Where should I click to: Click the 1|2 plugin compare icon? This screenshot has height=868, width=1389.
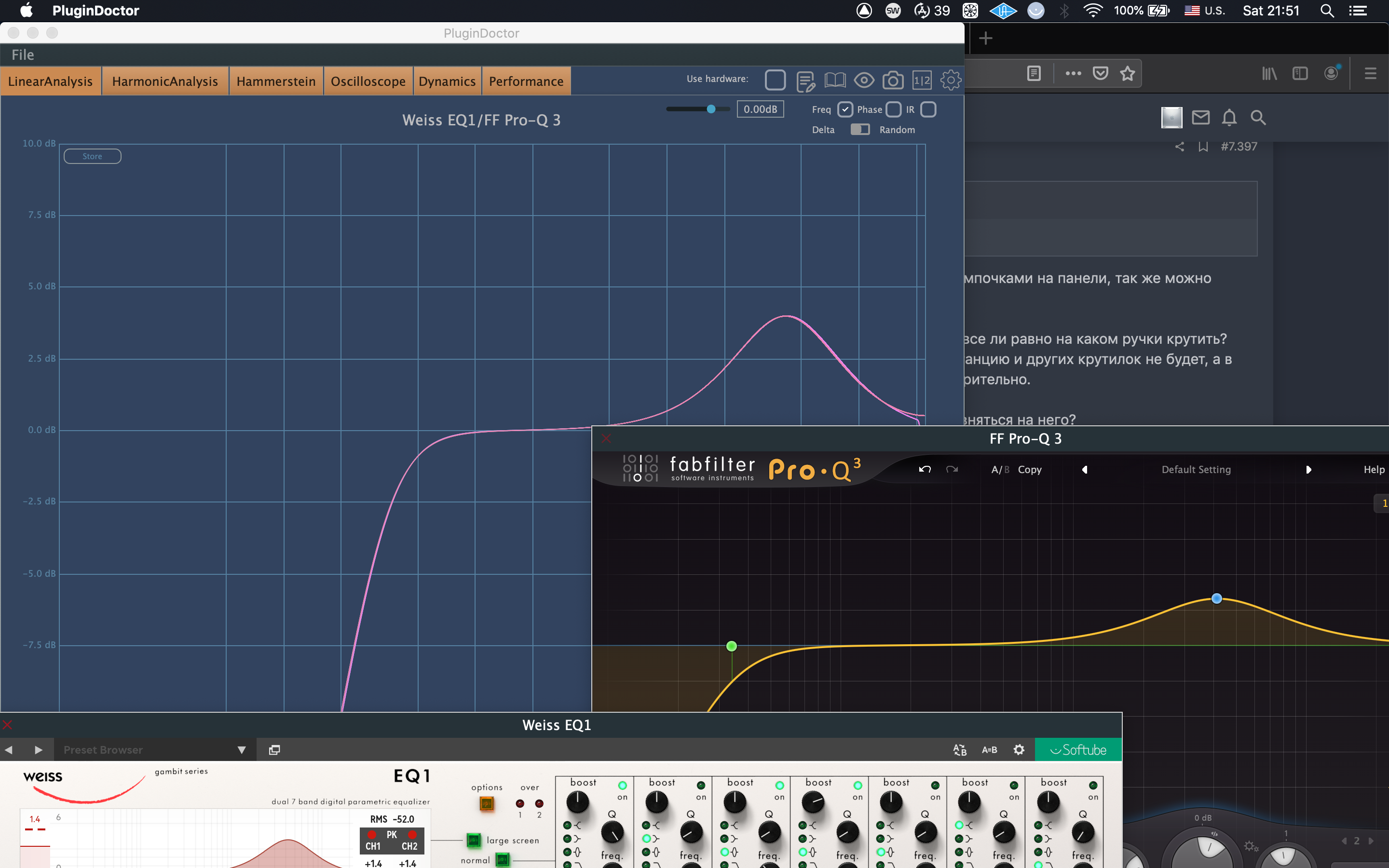(922, 81)
